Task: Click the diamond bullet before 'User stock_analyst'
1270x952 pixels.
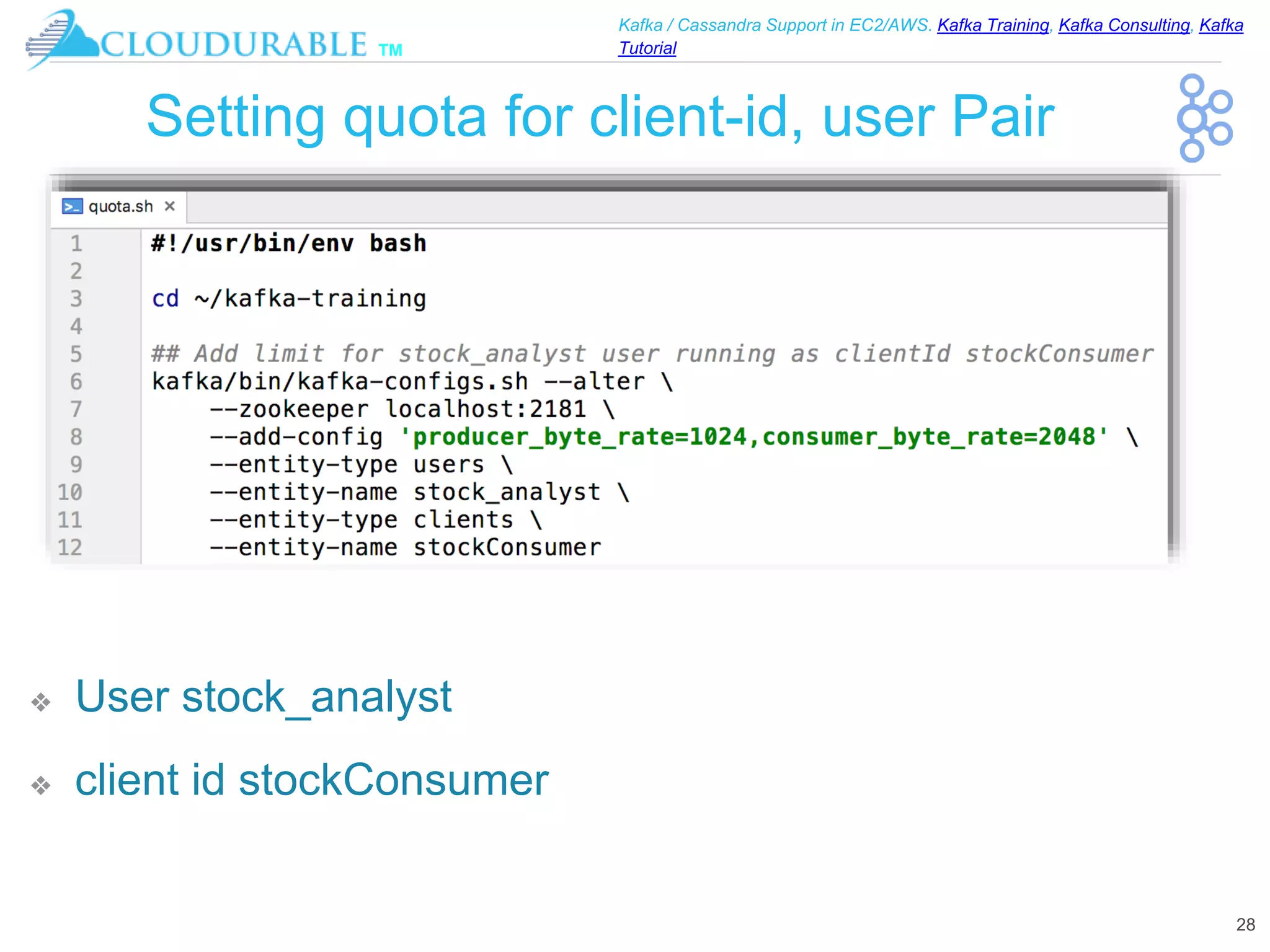Action: pyautogui.click(x=41, y=702)
